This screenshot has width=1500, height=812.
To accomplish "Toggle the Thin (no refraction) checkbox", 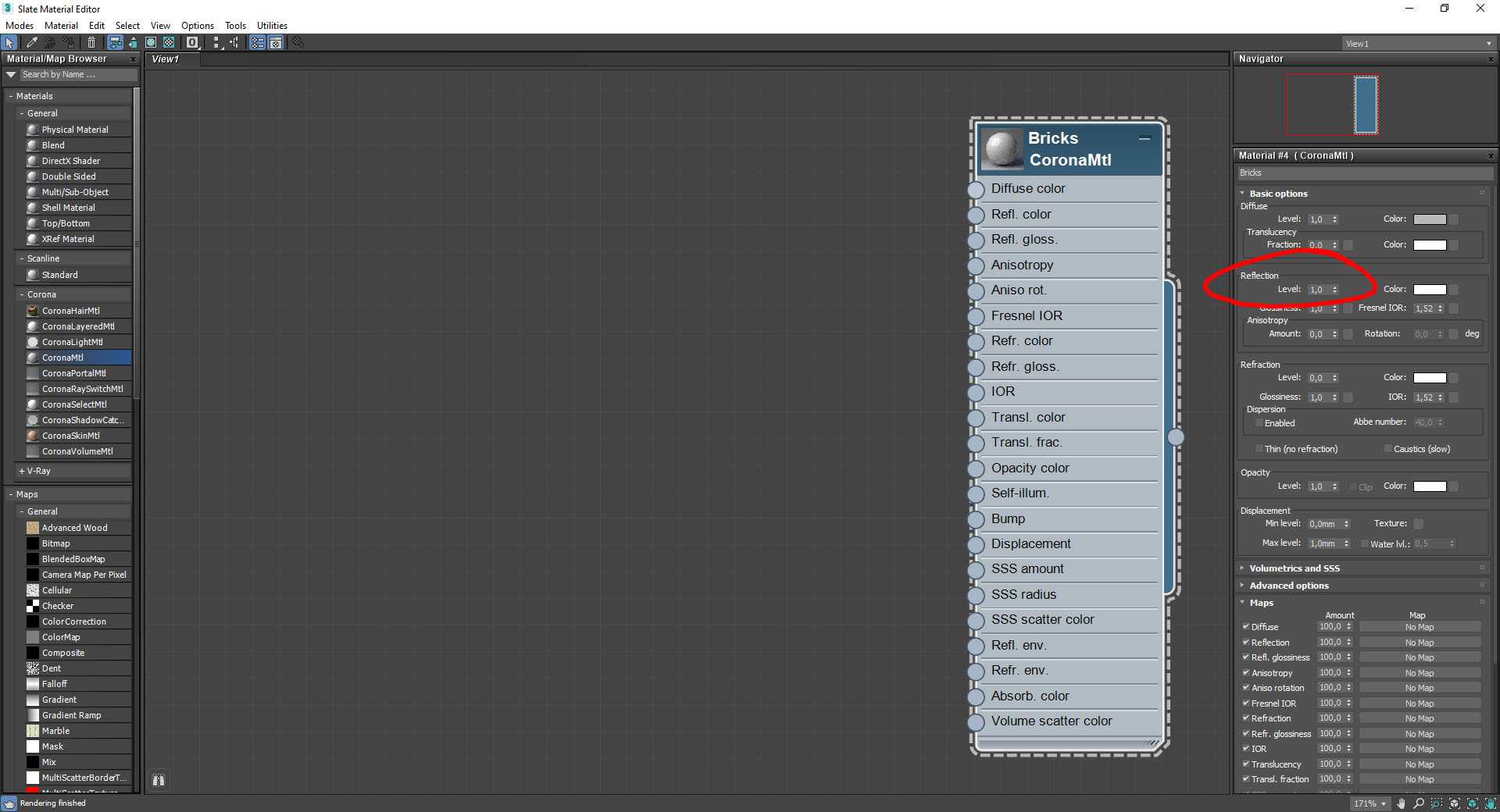I will (x=1259, y=449).
